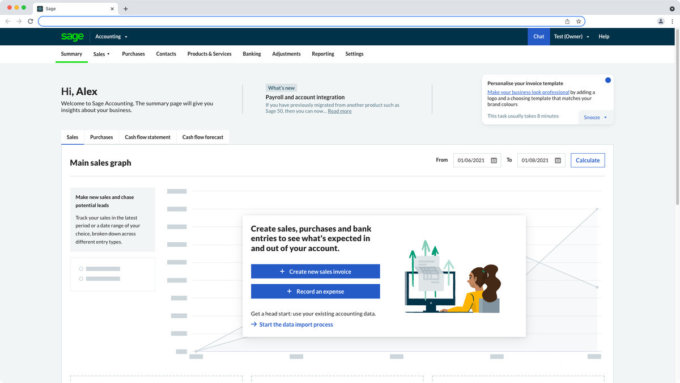The height and width of the screenshot is (383, 680).
Task: Click the 'Hi, Alex' greeting
Action: coord(79,92)
